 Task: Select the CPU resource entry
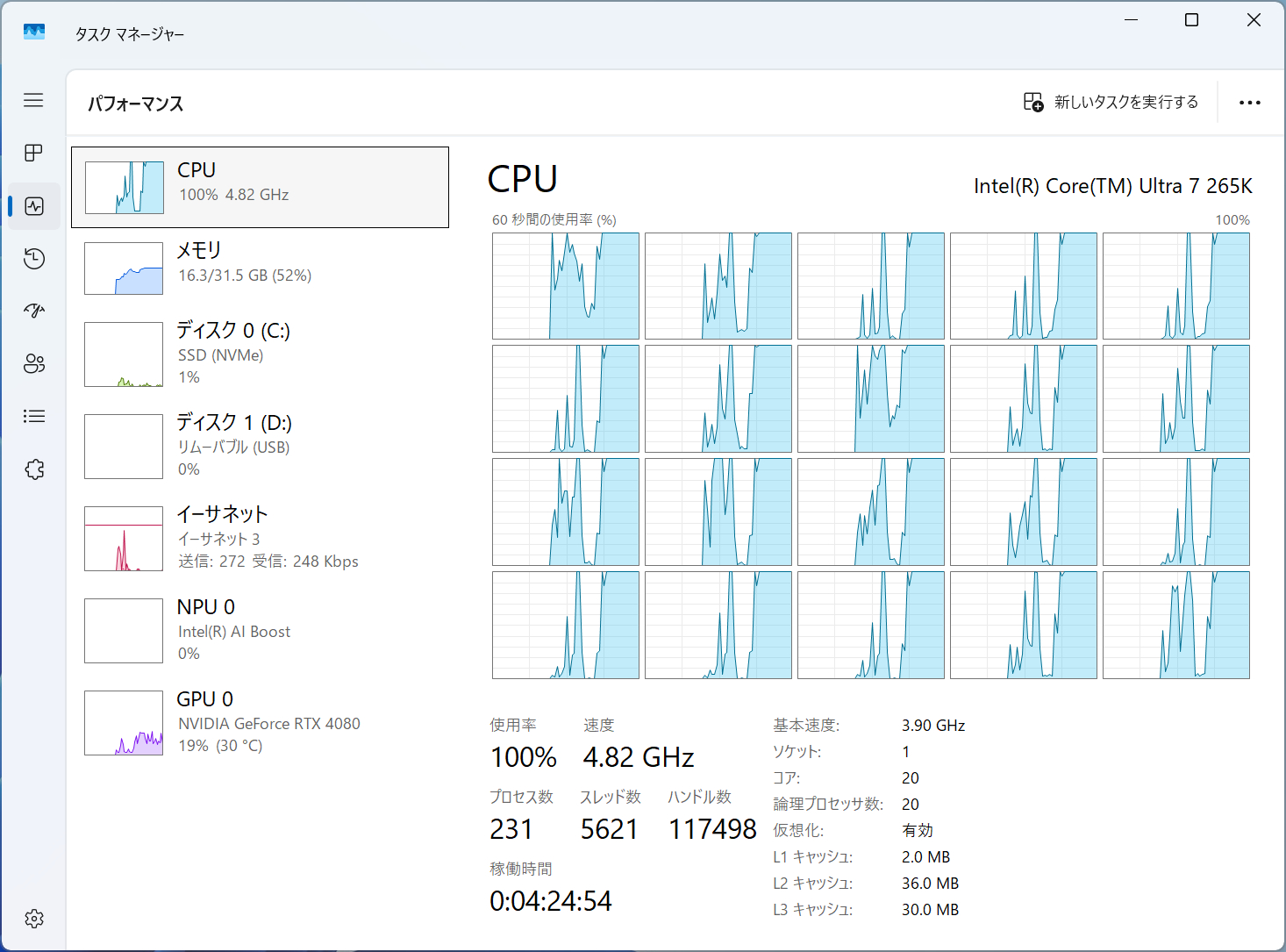260,187
